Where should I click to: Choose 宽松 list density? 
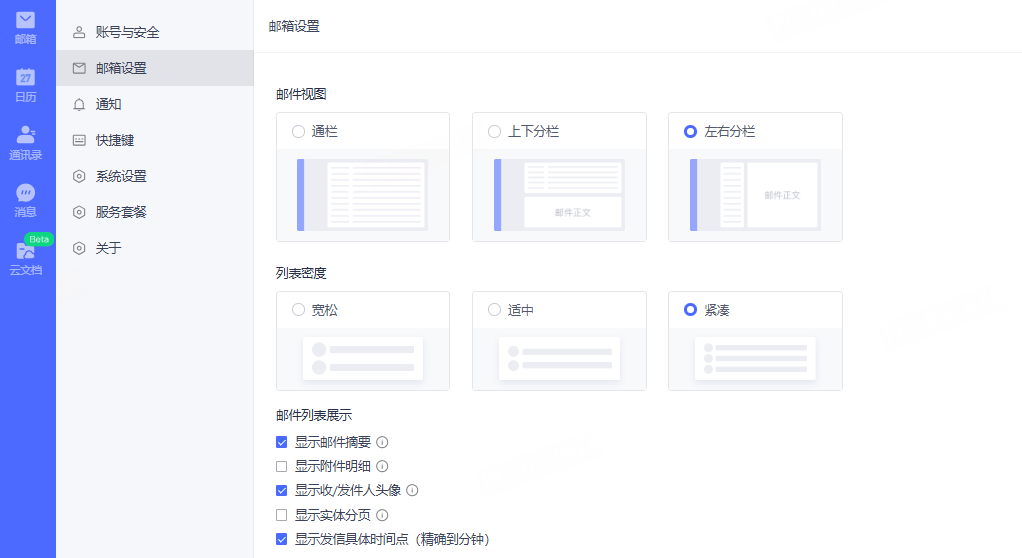299,310
